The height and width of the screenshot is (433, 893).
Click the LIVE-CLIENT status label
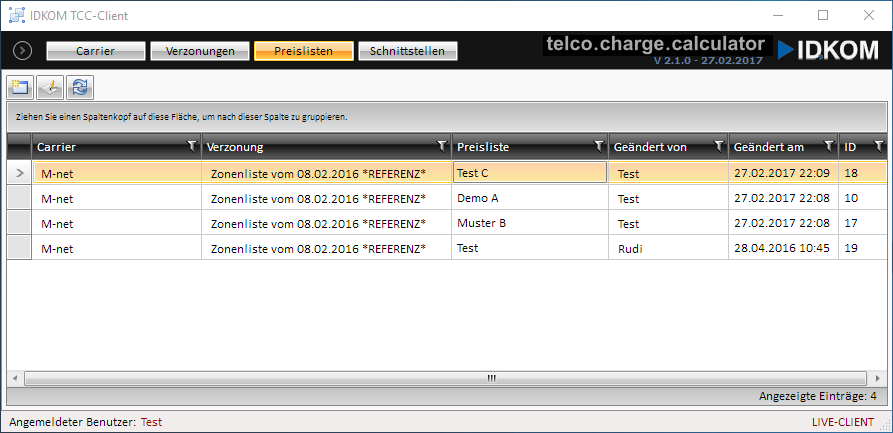pyautogui.click(x=843, y=422)
